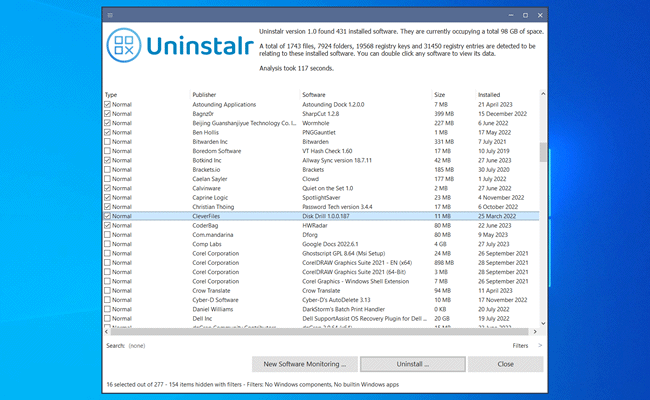Select the Password Tech version 3.4.4 entry

[x=337, y=207]
